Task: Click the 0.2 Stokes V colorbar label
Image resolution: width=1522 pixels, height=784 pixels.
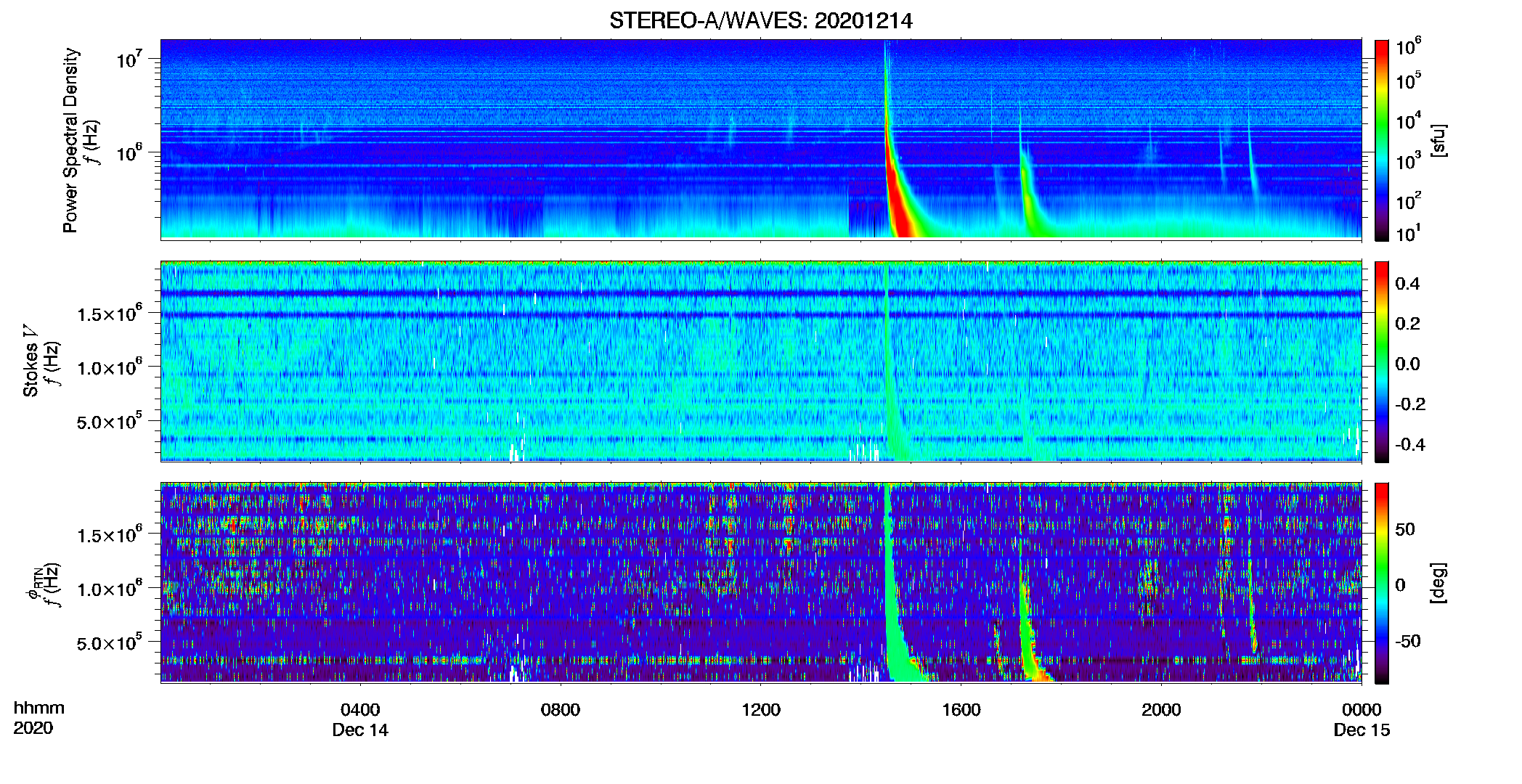Action: point(1407,324)
